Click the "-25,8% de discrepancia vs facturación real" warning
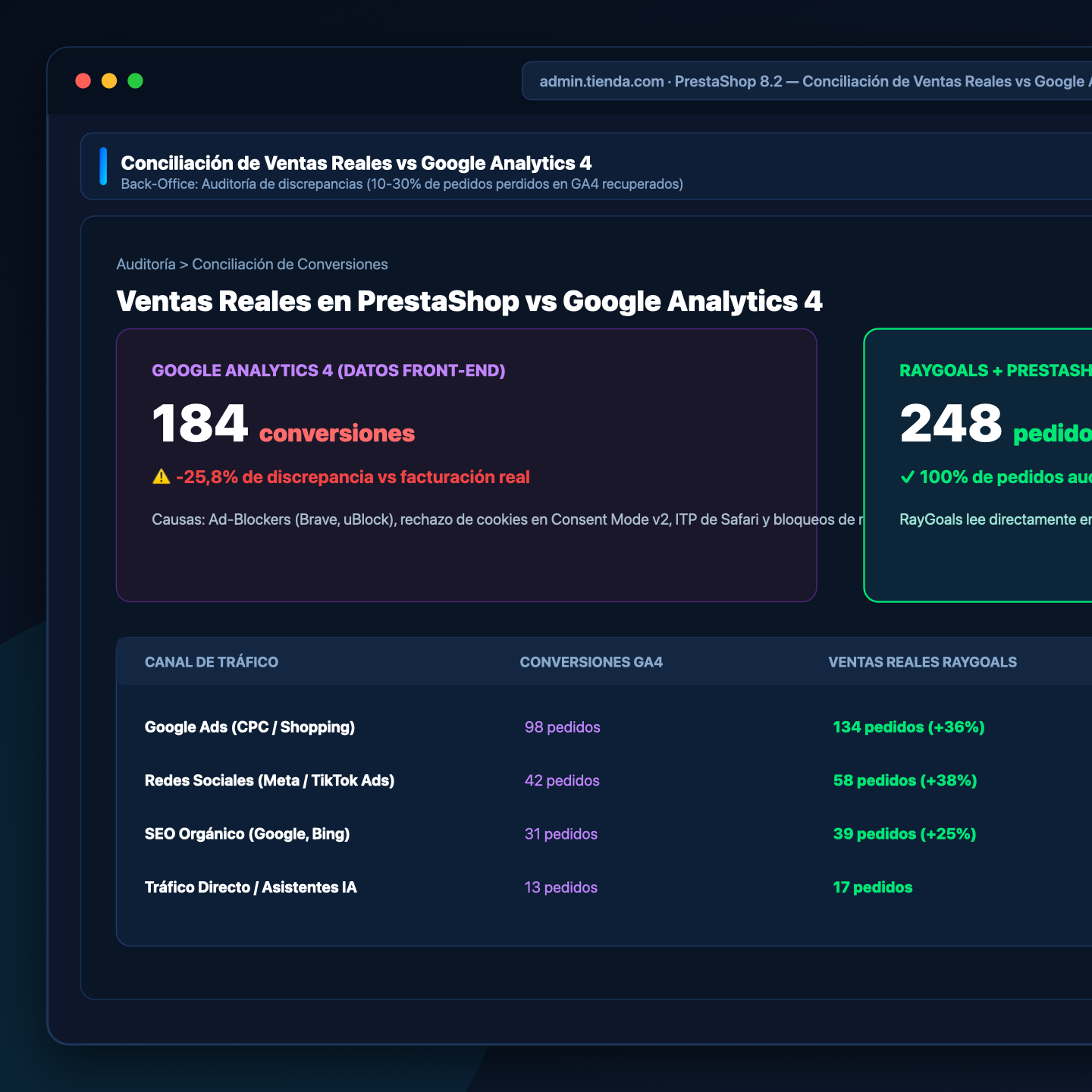Image resolution: width=1092 pixels, height=1092 pixels. click(353, 477)
